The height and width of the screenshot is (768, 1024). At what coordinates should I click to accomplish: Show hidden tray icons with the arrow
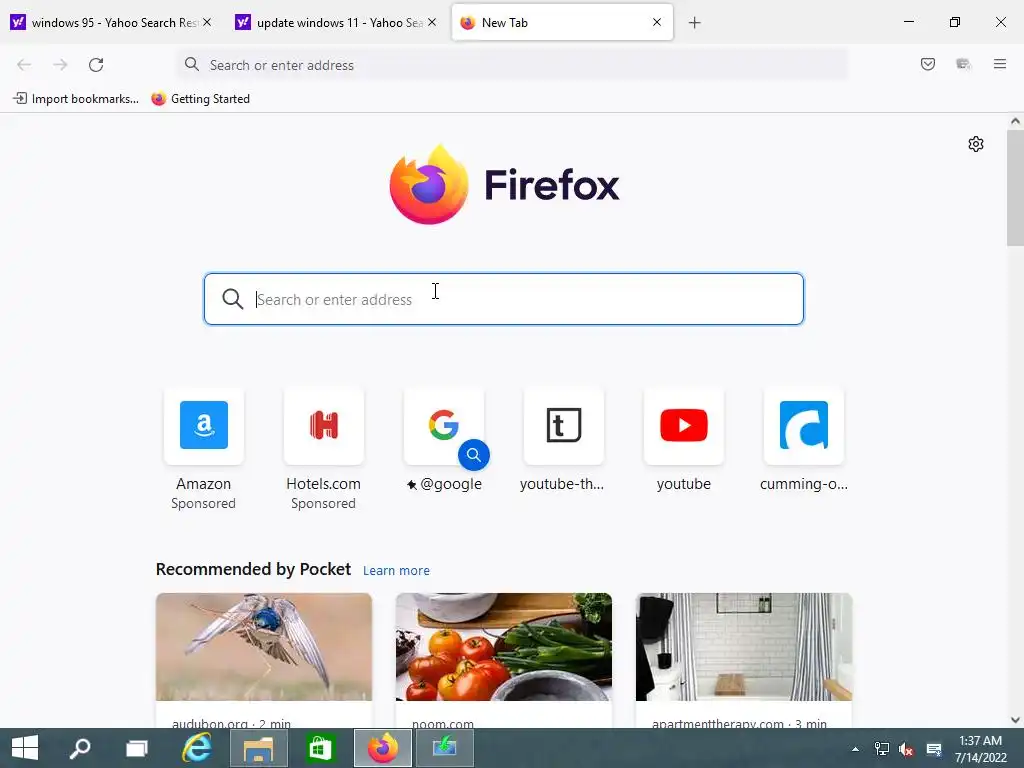coord(856,750)
